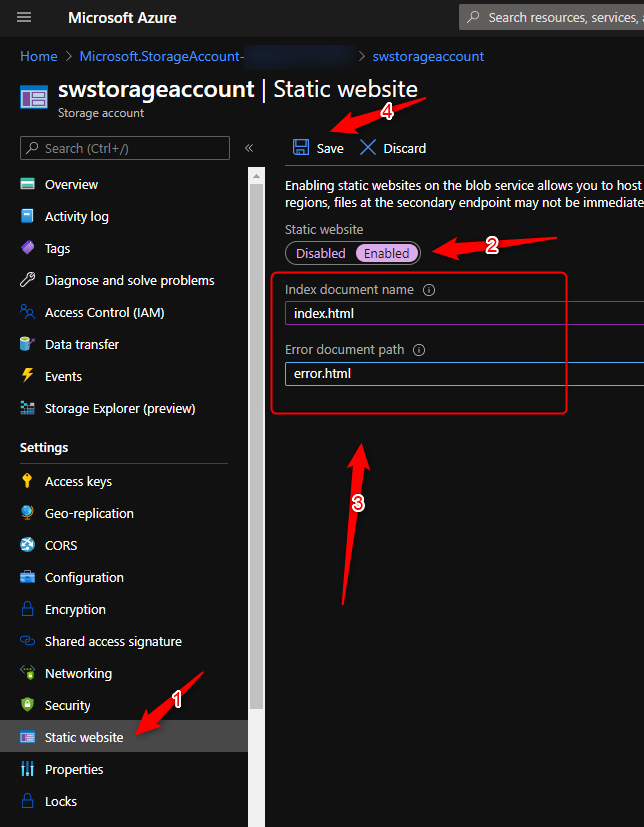Click the Discard X icon
The image size is (644, 827).
(368, 148)
